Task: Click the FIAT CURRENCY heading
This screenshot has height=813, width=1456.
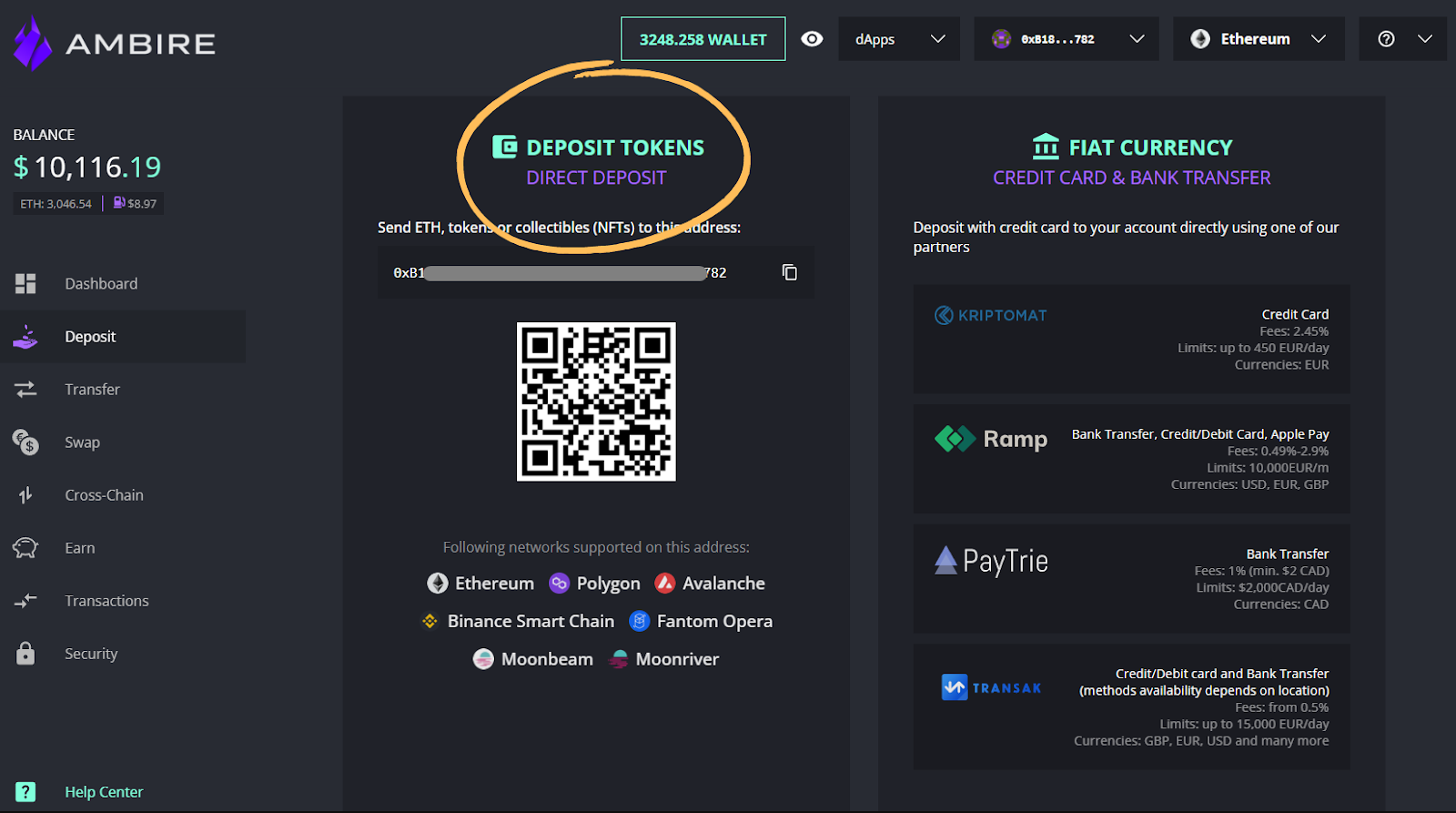Action: [x=1150, y=147]
